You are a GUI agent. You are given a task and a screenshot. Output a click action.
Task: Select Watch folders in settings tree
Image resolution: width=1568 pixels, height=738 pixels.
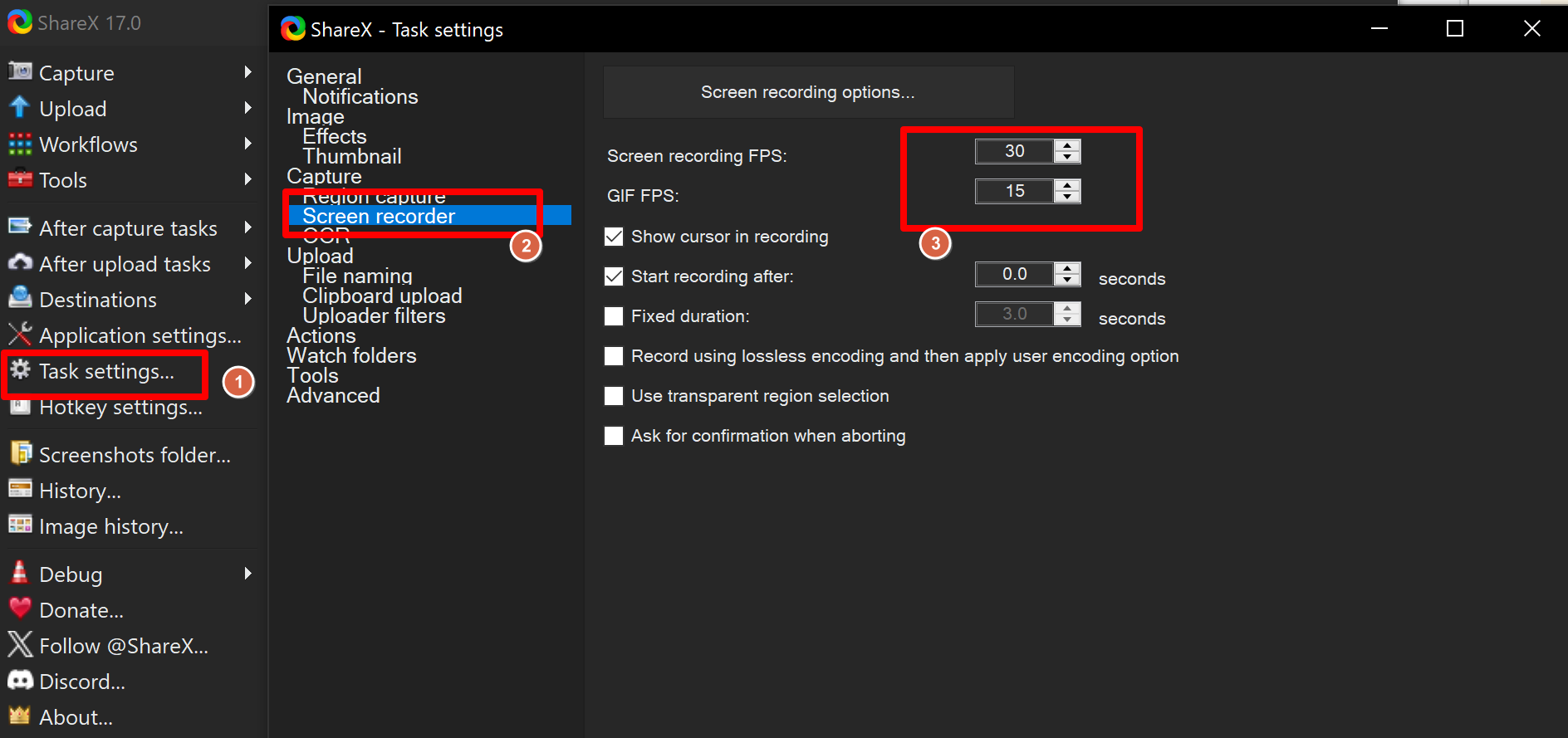click(351, 355)
